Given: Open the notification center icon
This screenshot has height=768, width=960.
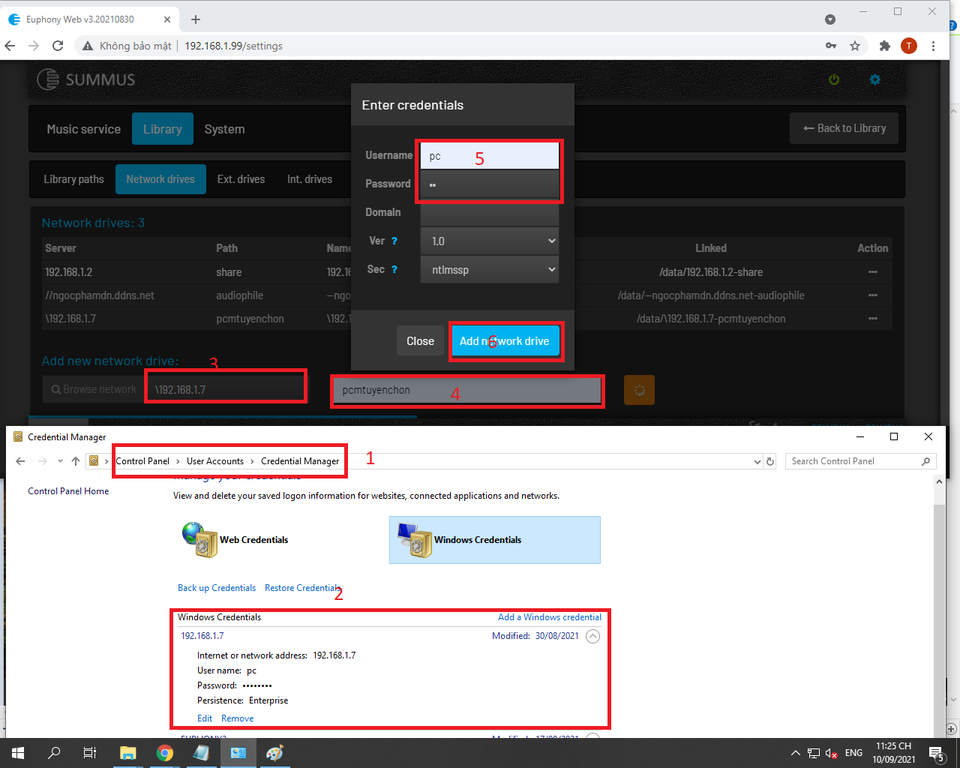Looking at the screenshot, I should (x=937, y=753).
